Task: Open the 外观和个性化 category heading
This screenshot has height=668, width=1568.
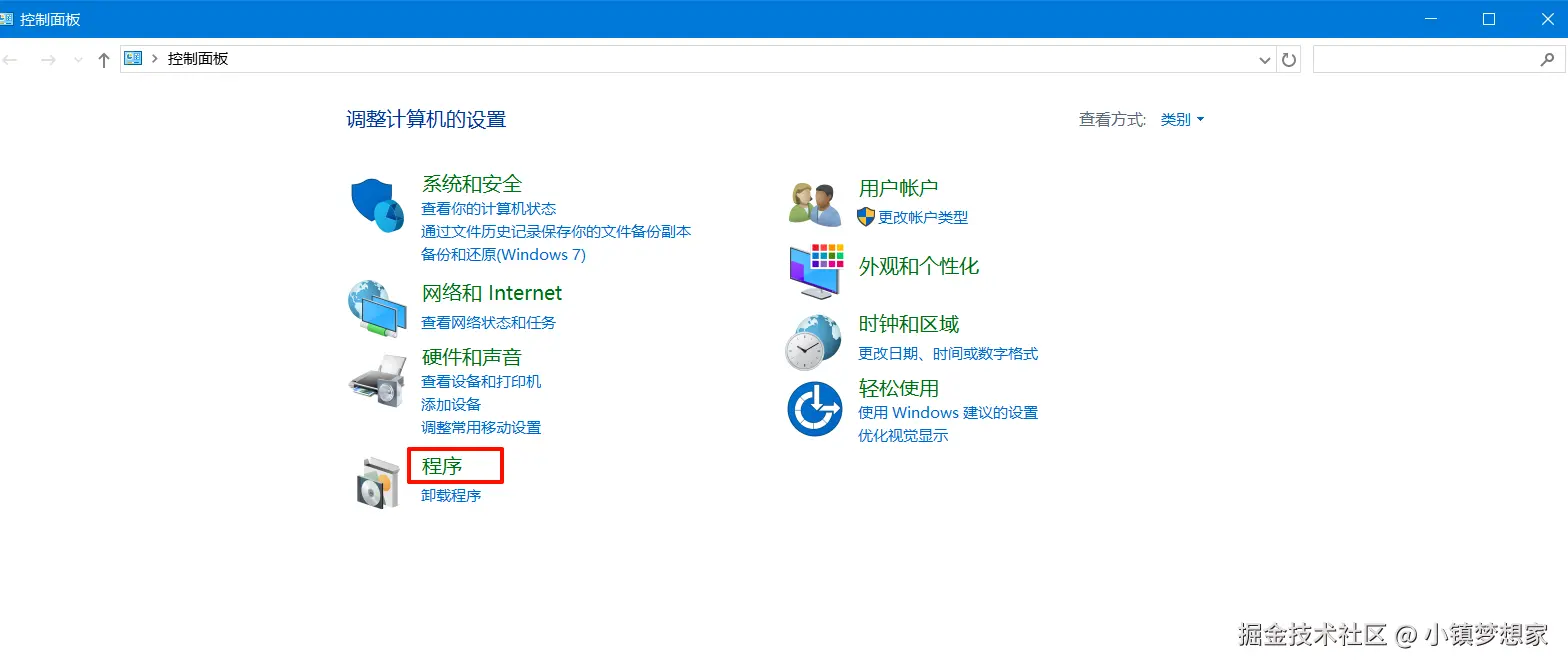Action: pyautogui.click(x=919, y=266)
